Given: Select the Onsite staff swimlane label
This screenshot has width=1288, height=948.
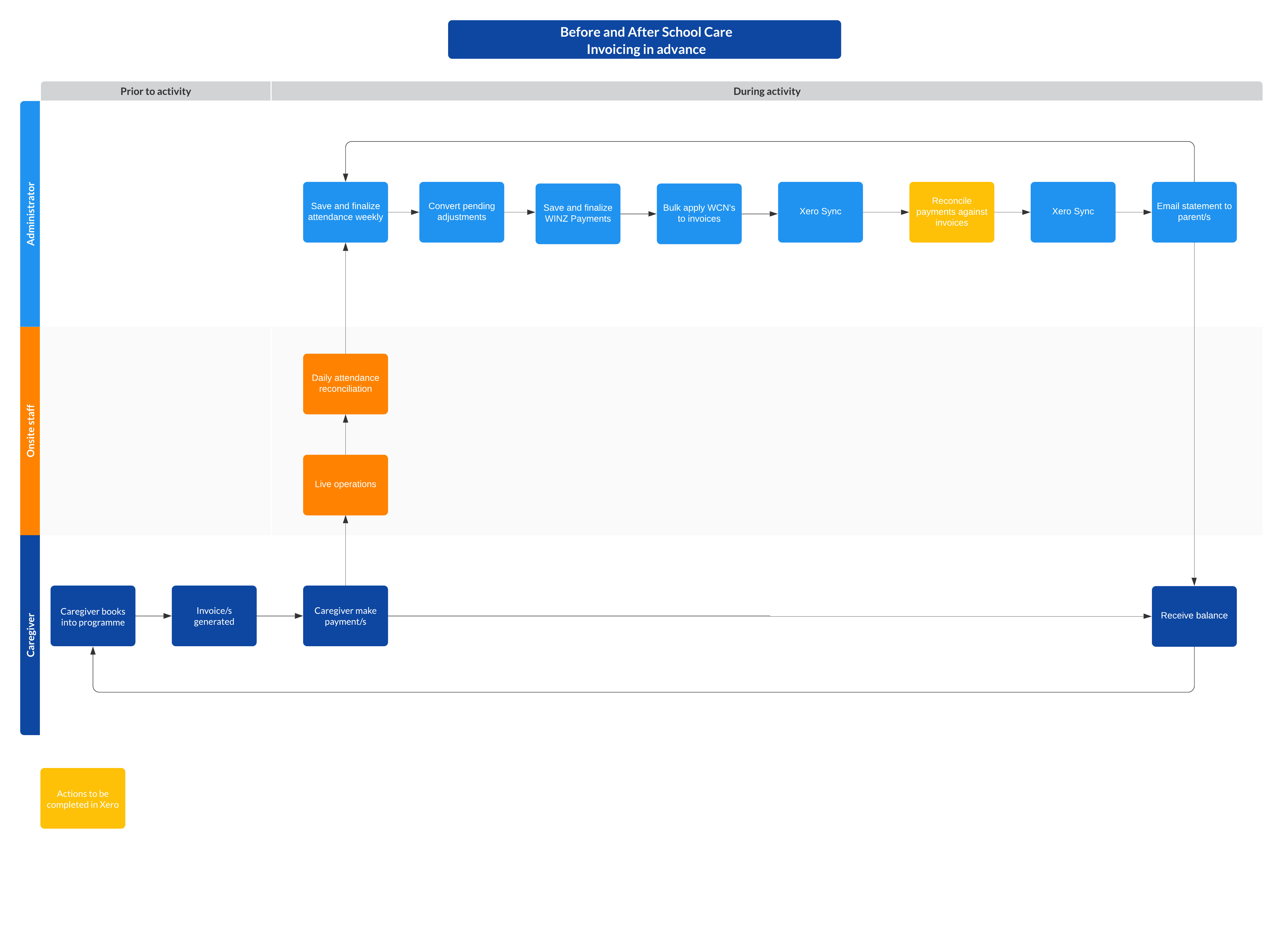Looking at the screenshot, I should point(30,430).
